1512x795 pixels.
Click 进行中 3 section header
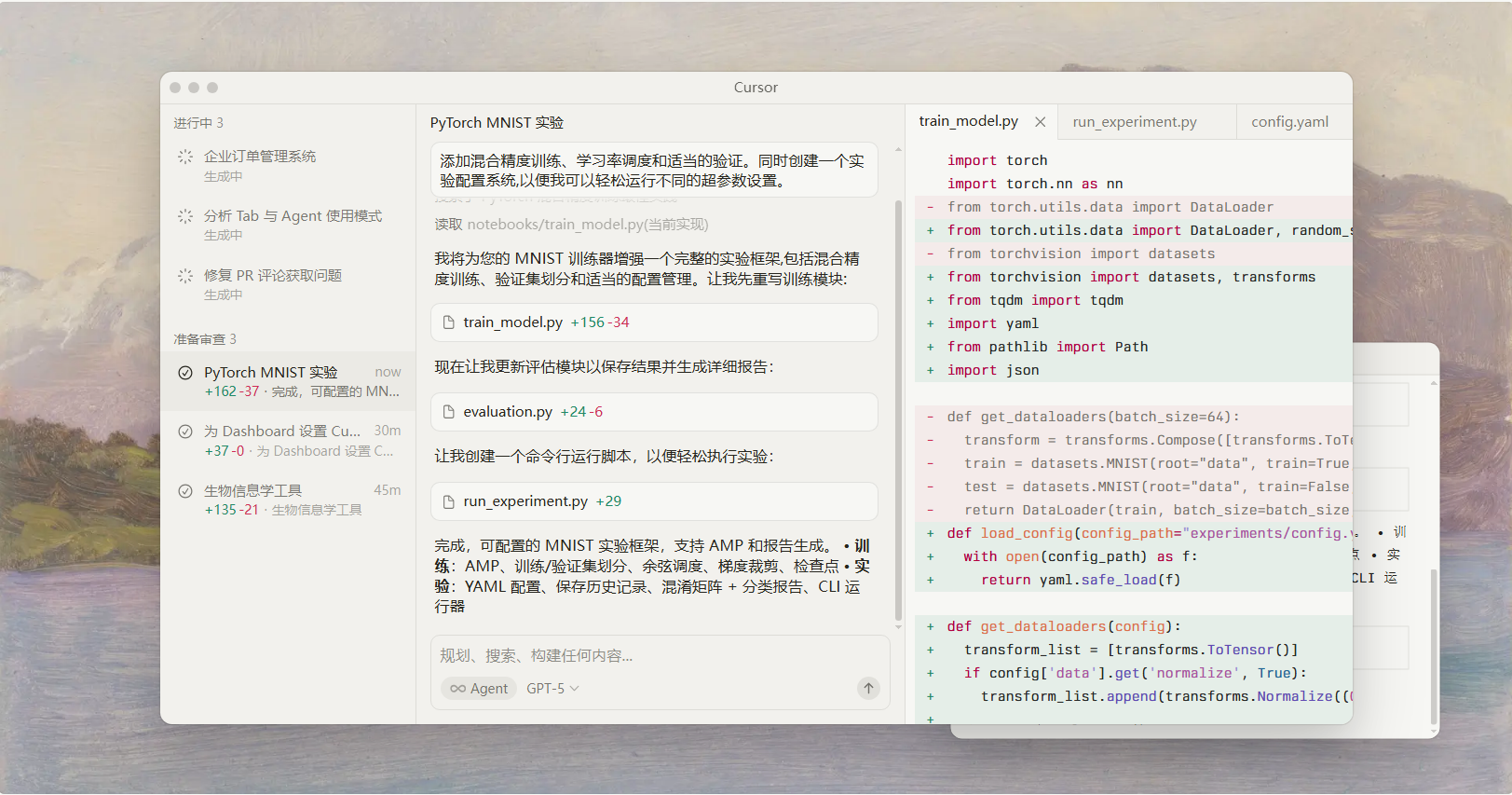pos(198,123)
